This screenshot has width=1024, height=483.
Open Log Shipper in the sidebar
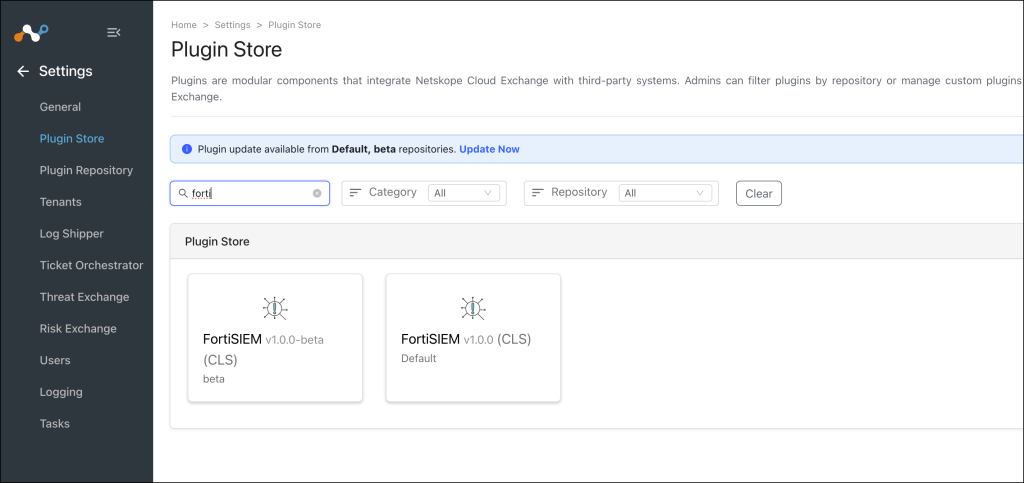click(72, 234)
